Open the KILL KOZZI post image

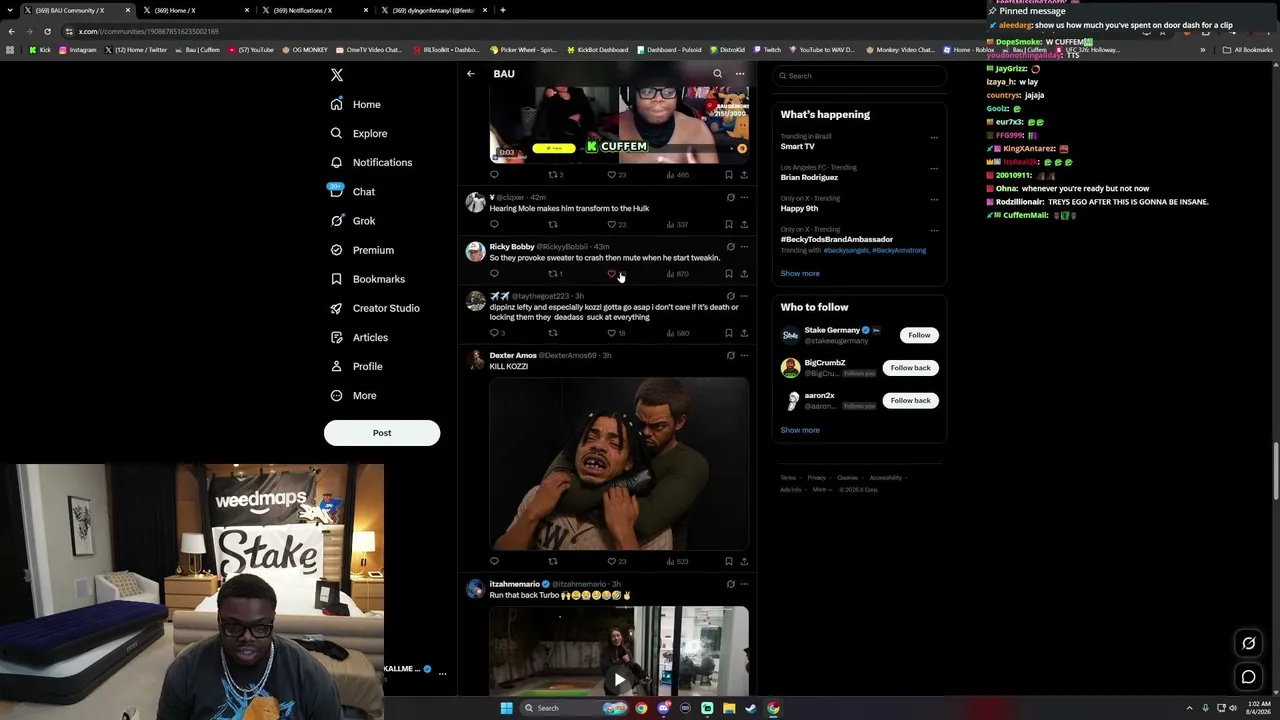pos(619,464)
